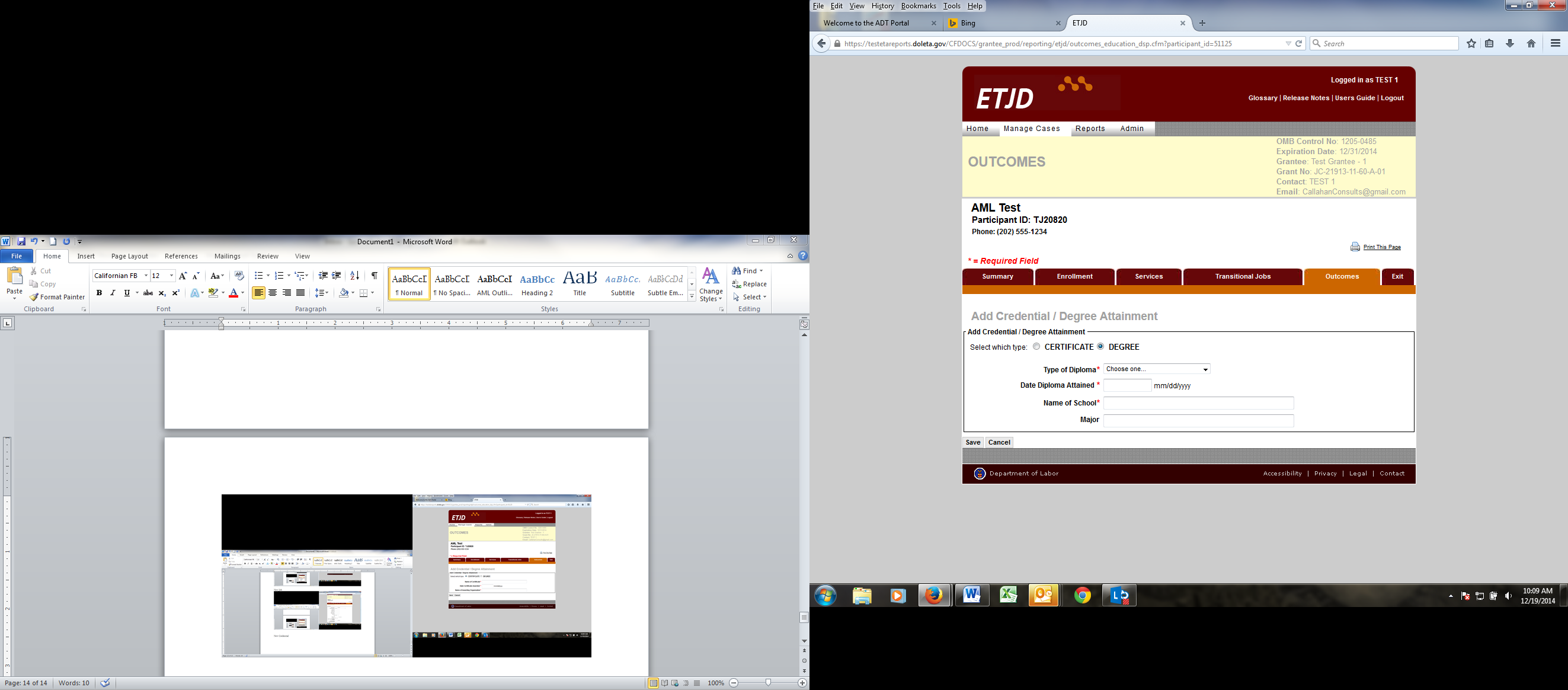Open the font name dropdown
Image resolution: width=1568 pixels, height=690 pixels.
[x=146, y=276]
